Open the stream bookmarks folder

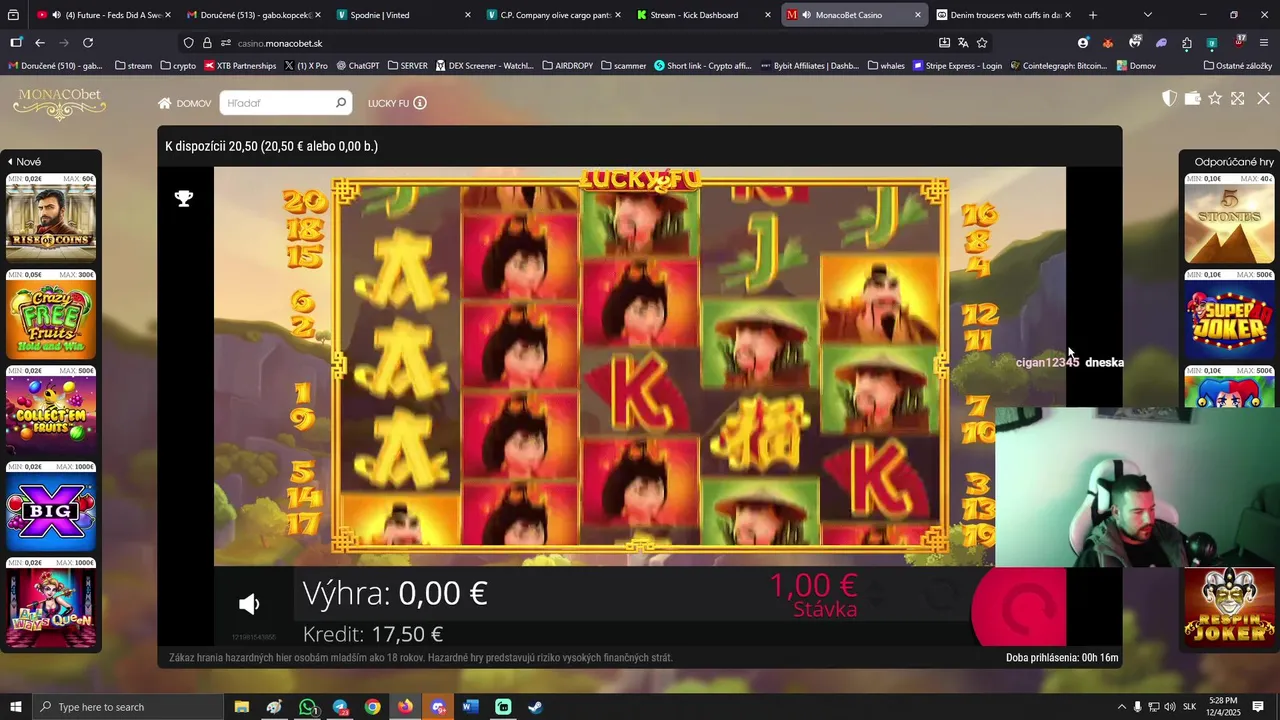133,66
